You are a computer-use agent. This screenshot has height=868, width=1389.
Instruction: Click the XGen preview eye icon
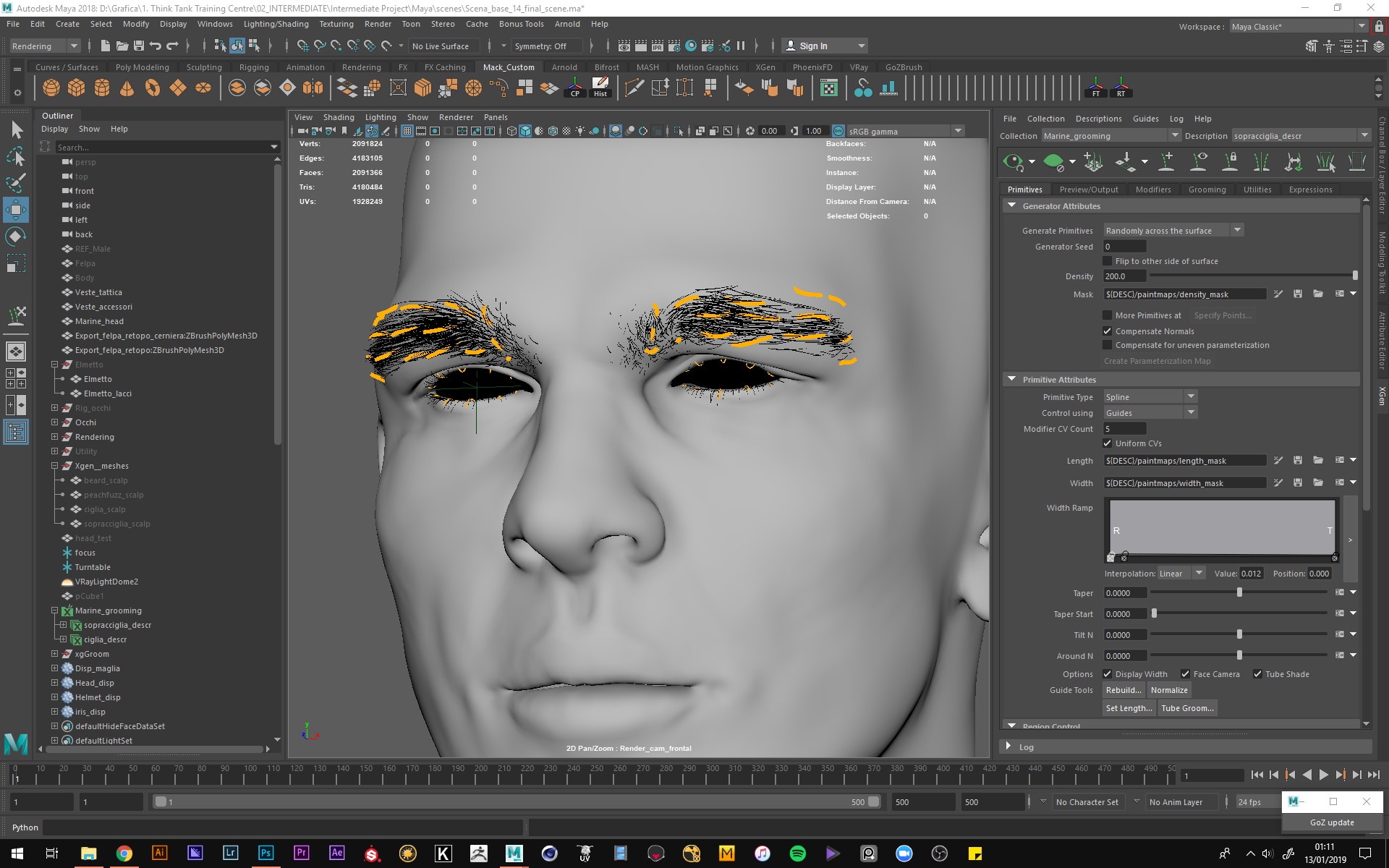[1014, 161]
